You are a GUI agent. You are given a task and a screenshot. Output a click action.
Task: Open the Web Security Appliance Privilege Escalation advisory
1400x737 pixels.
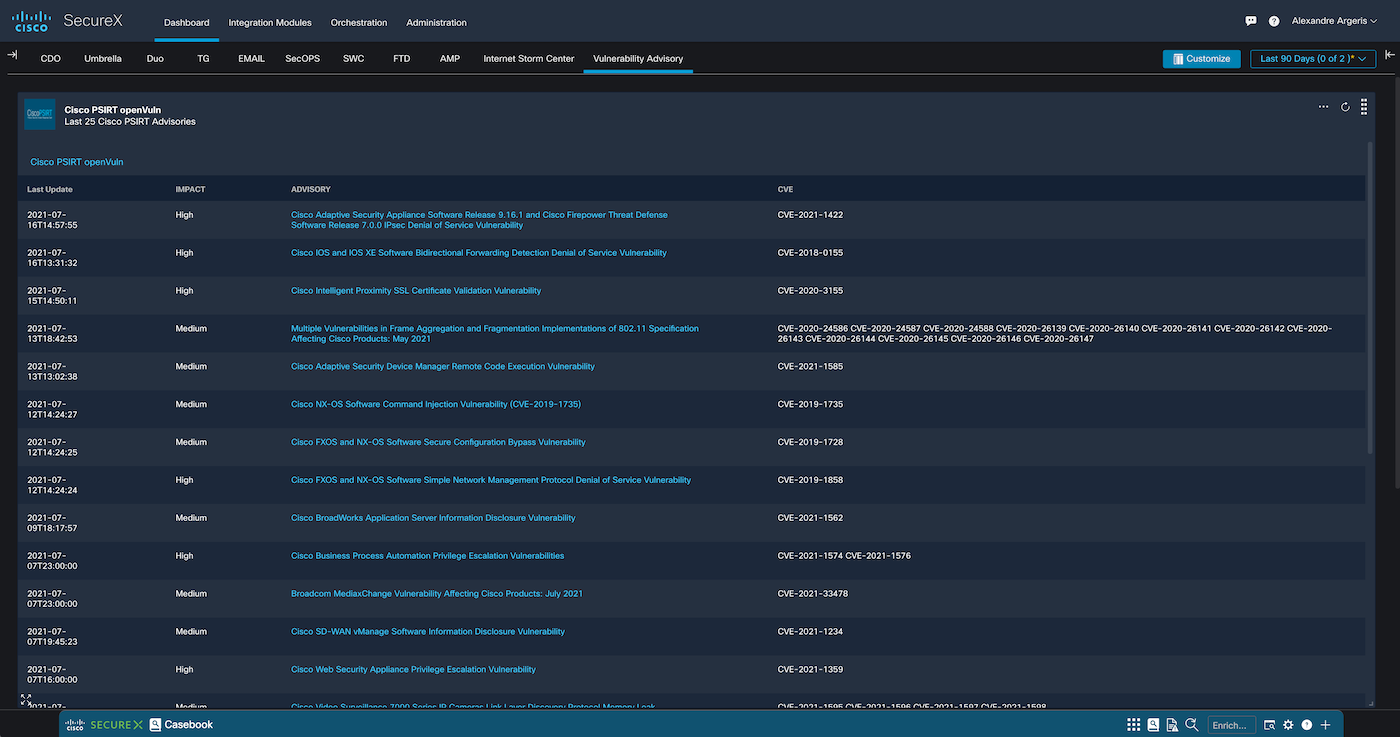(x=413, y=670)
